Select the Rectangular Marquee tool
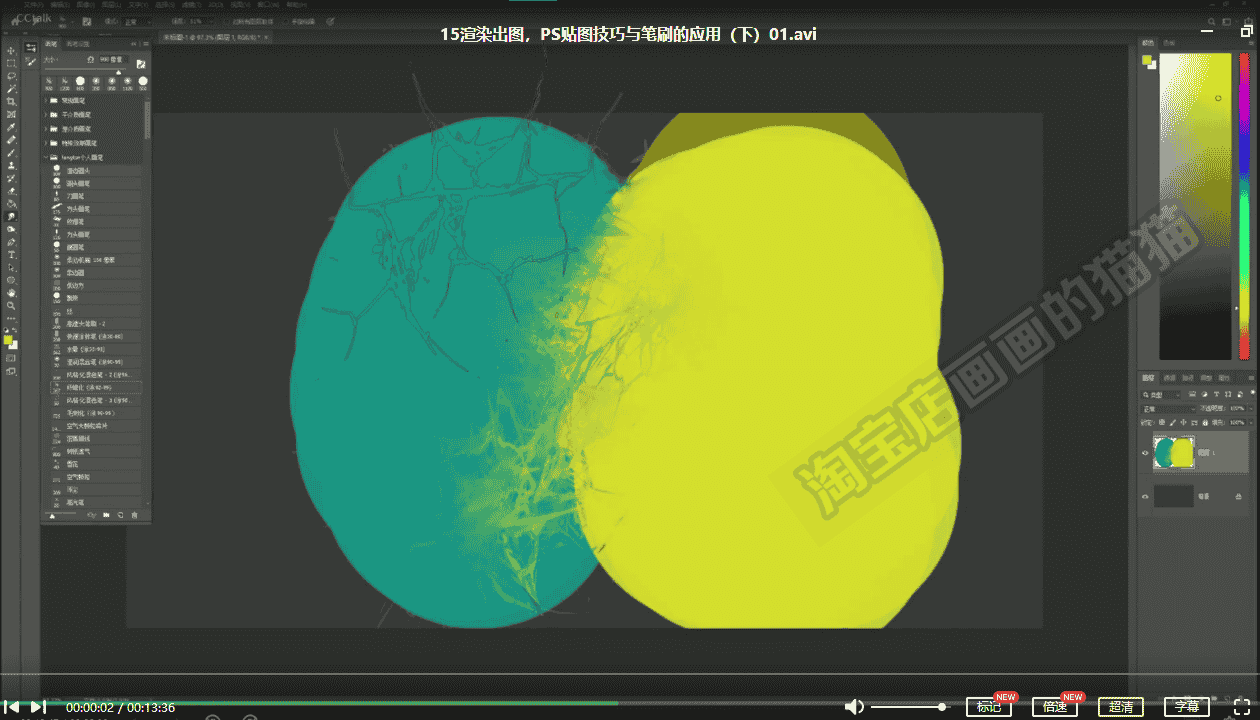This screenshot has width=1260, height=720. pos(11,63)
